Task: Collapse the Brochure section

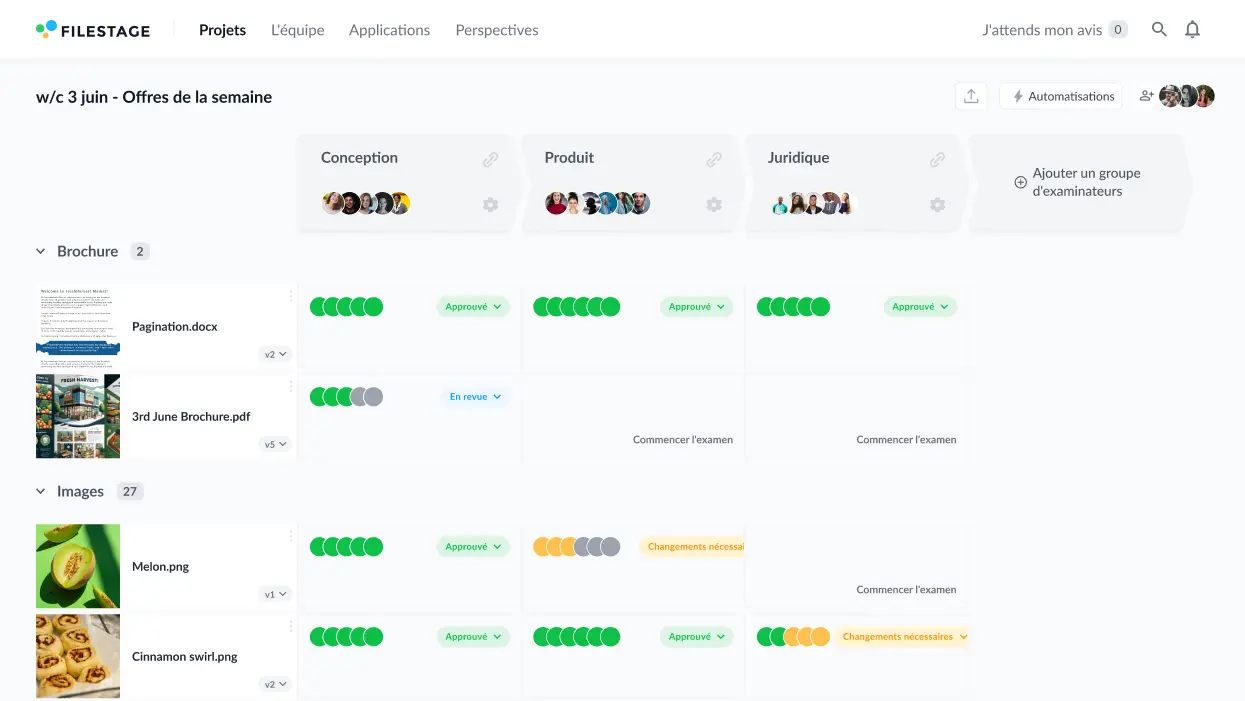Action: coord(40,251)
